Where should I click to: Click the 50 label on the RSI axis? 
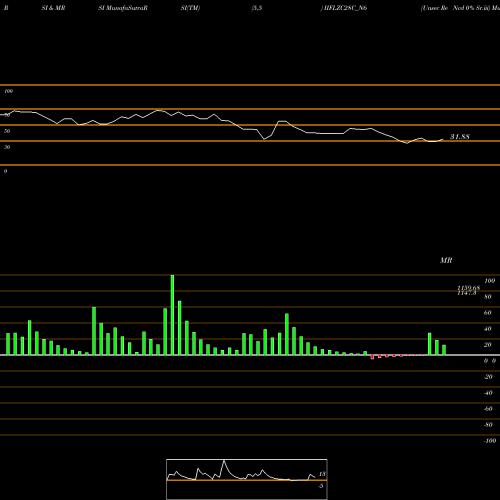(7, 131)
